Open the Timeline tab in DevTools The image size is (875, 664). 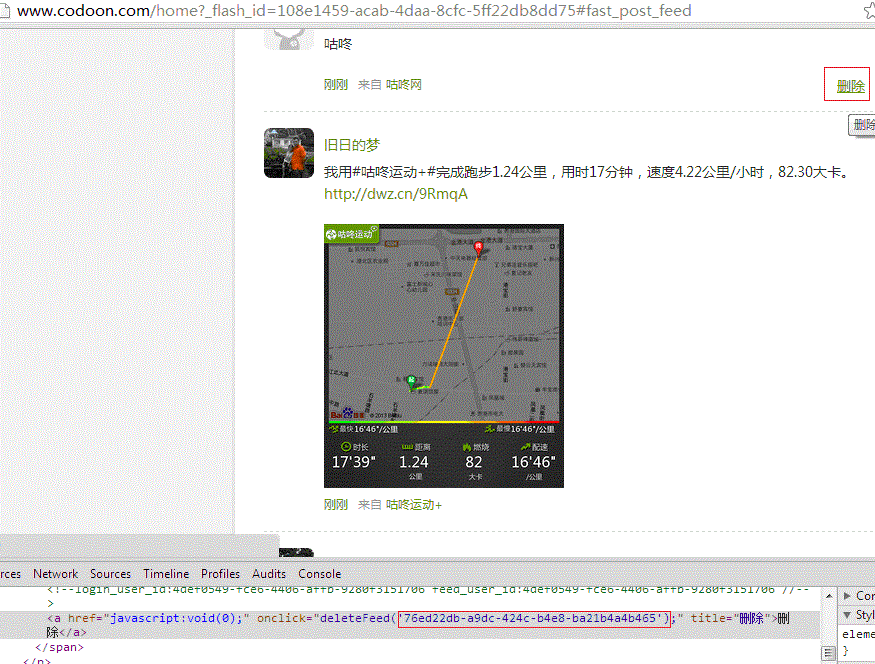(x=166, y=574)
